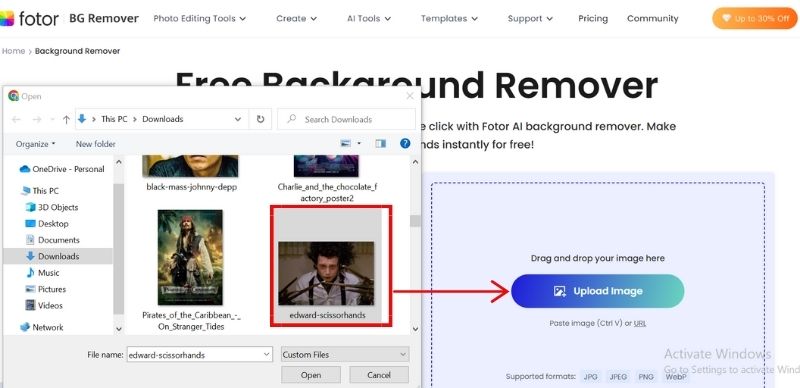Click the JPG supported format tag
Screen dimensions: 800x388
coord(590,377)
